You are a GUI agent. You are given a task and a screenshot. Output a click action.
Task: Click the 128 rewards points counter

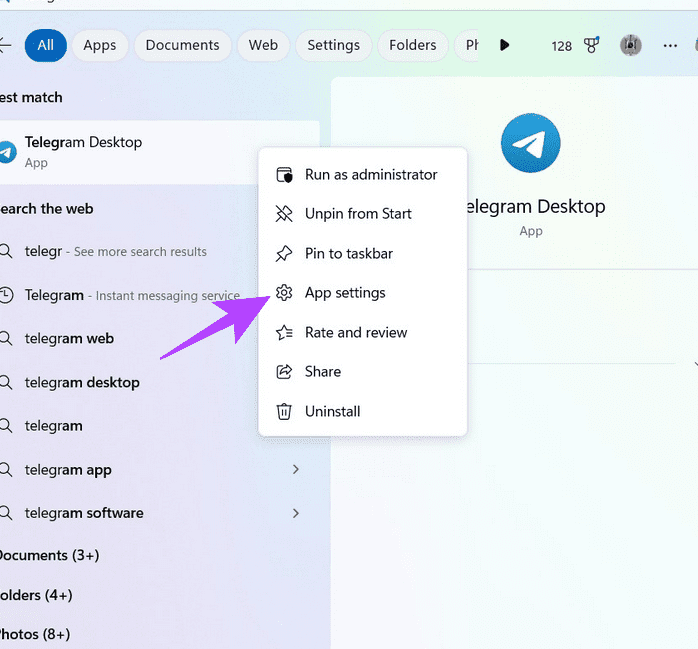click(561, 46)
